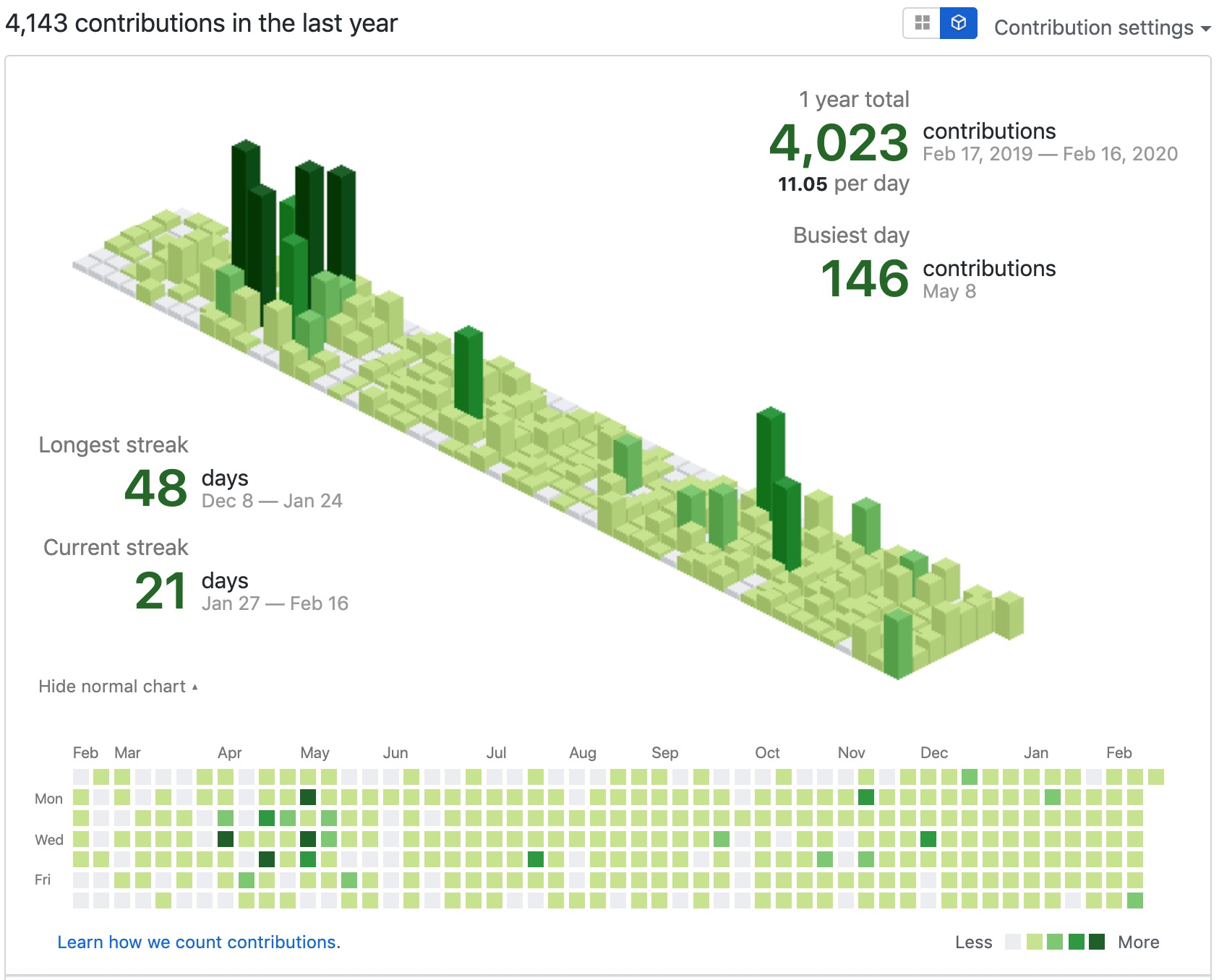
Task: Click the Mon weekday label
Action: 48,799
